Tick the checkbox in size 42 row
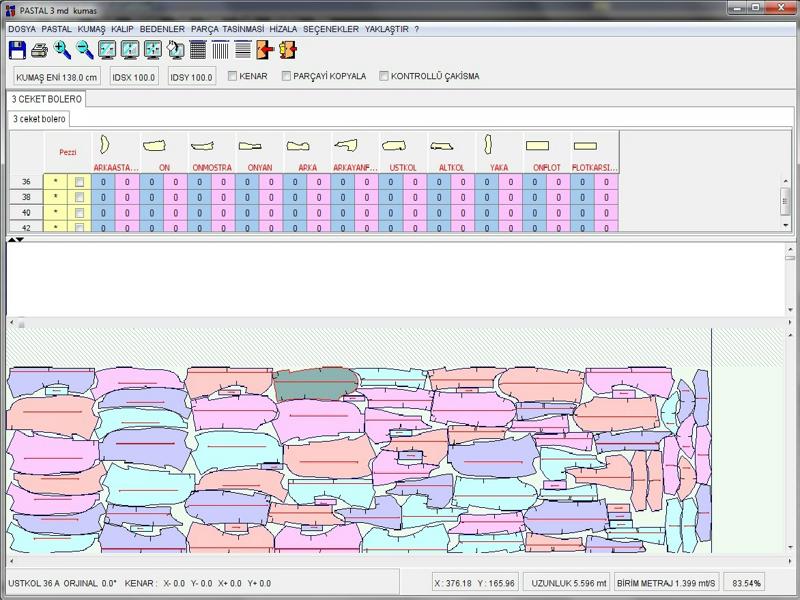This screenshot has height=600, width=800. pyautogui.click(x=80, y=227)
